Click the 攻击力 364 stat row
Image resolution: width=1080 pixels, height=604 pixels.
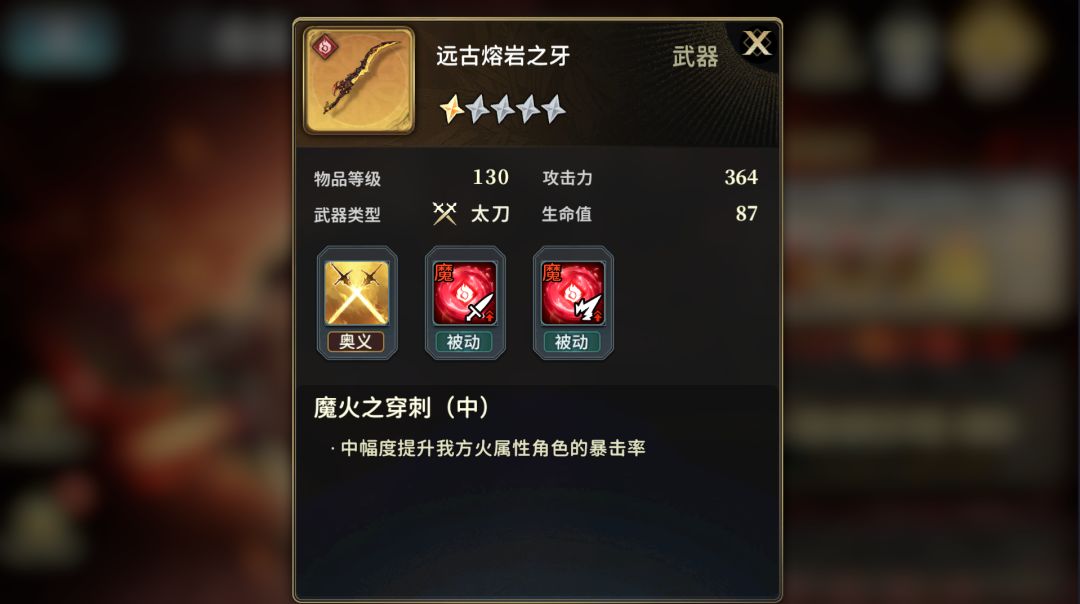(650, 178)
